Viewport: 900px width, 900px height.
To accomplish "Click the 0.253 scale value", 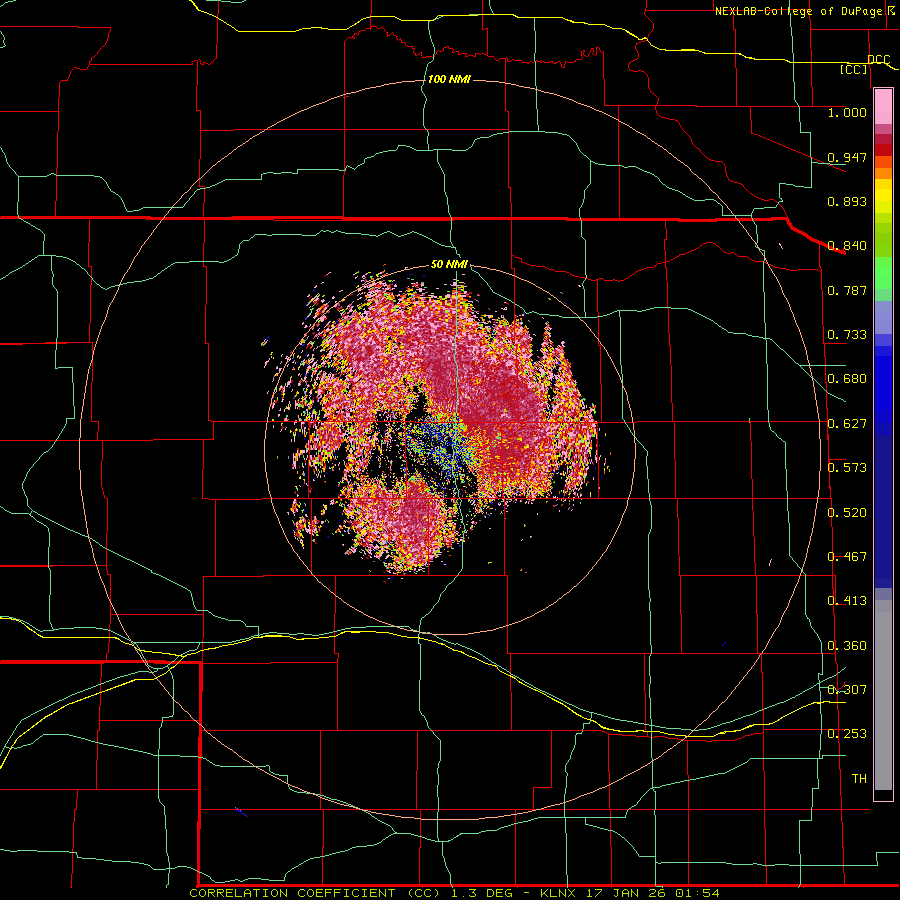I will click(847, 734).
